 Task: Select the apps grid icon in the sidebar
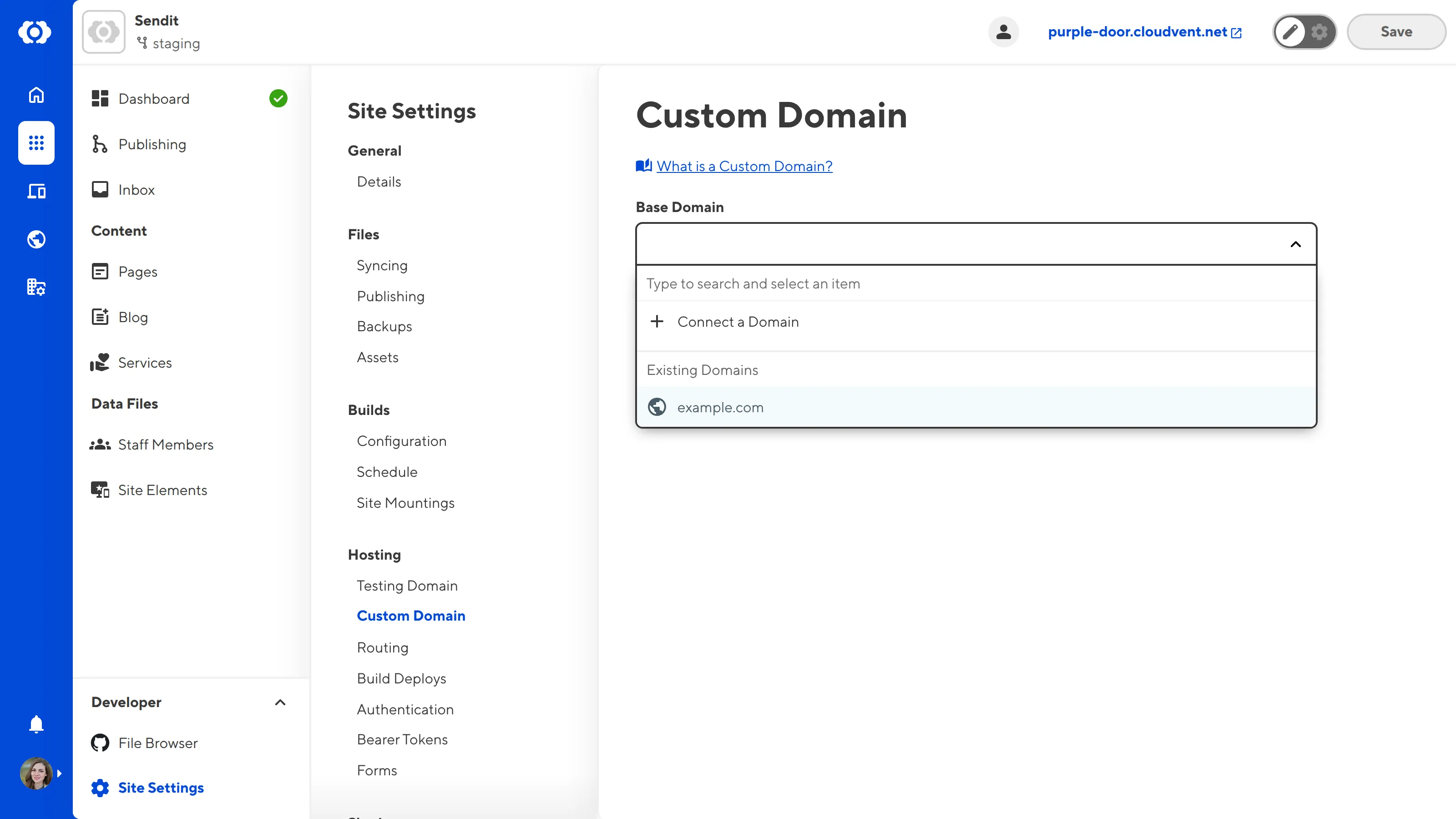pyautogui.click(x=36, y=143)
